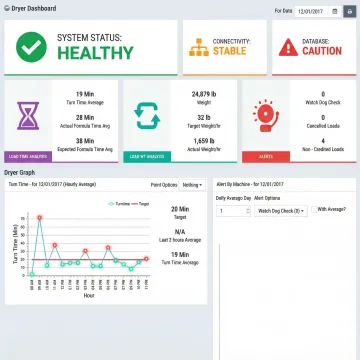
Task: Click the Cancelled Loads count
Action: tap(323, 118)
